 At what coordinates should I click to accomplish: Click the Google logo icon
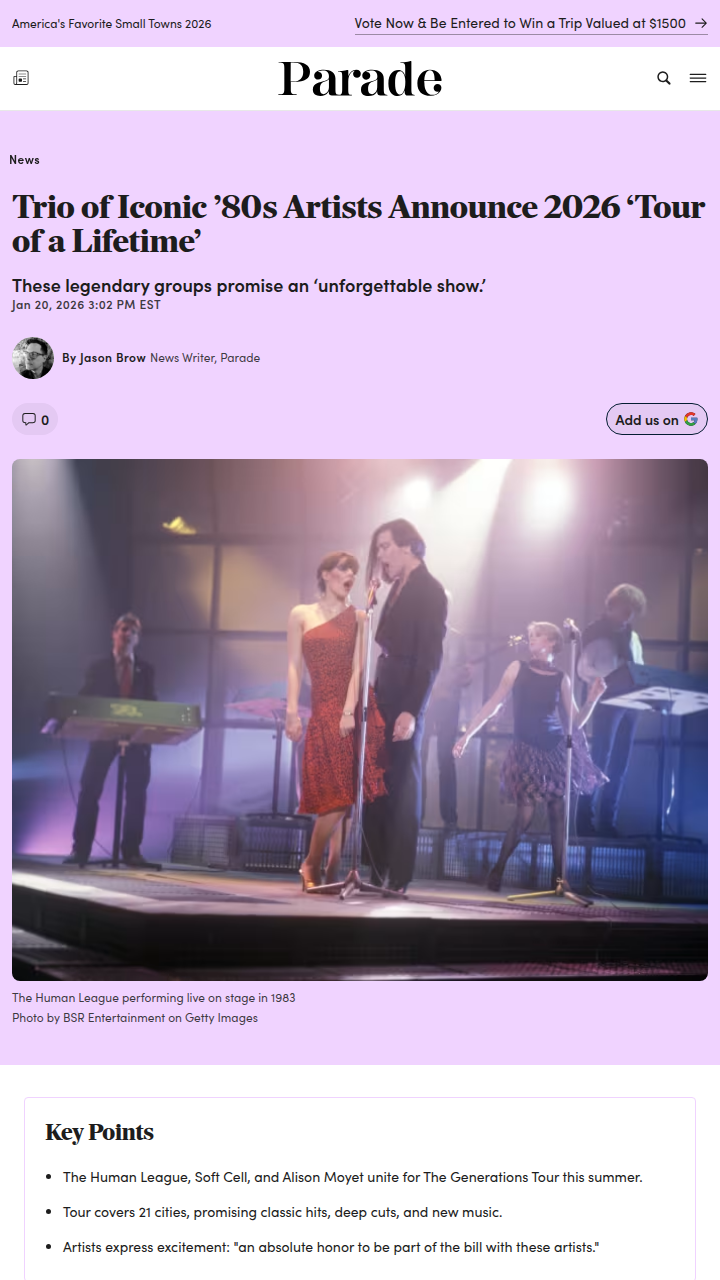tap(691, 419)
